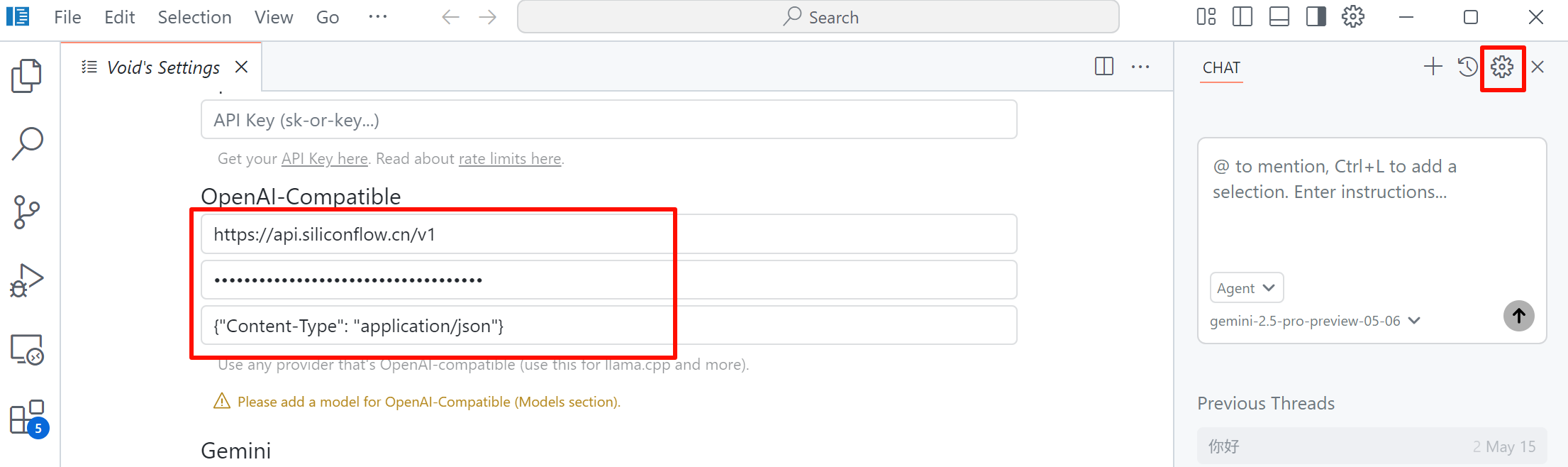Screen dimensions: 1568x467
Task: Open the Selection menu
Action: (x=194, y=17)
